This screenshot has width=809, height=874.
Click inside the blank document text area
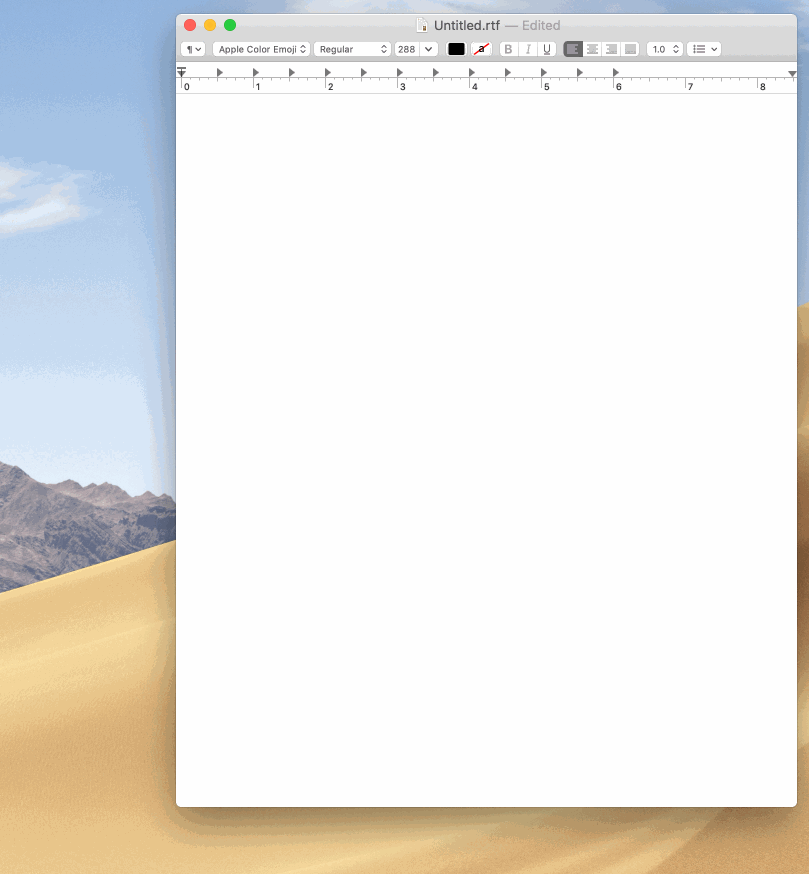(x=486, y=450)
